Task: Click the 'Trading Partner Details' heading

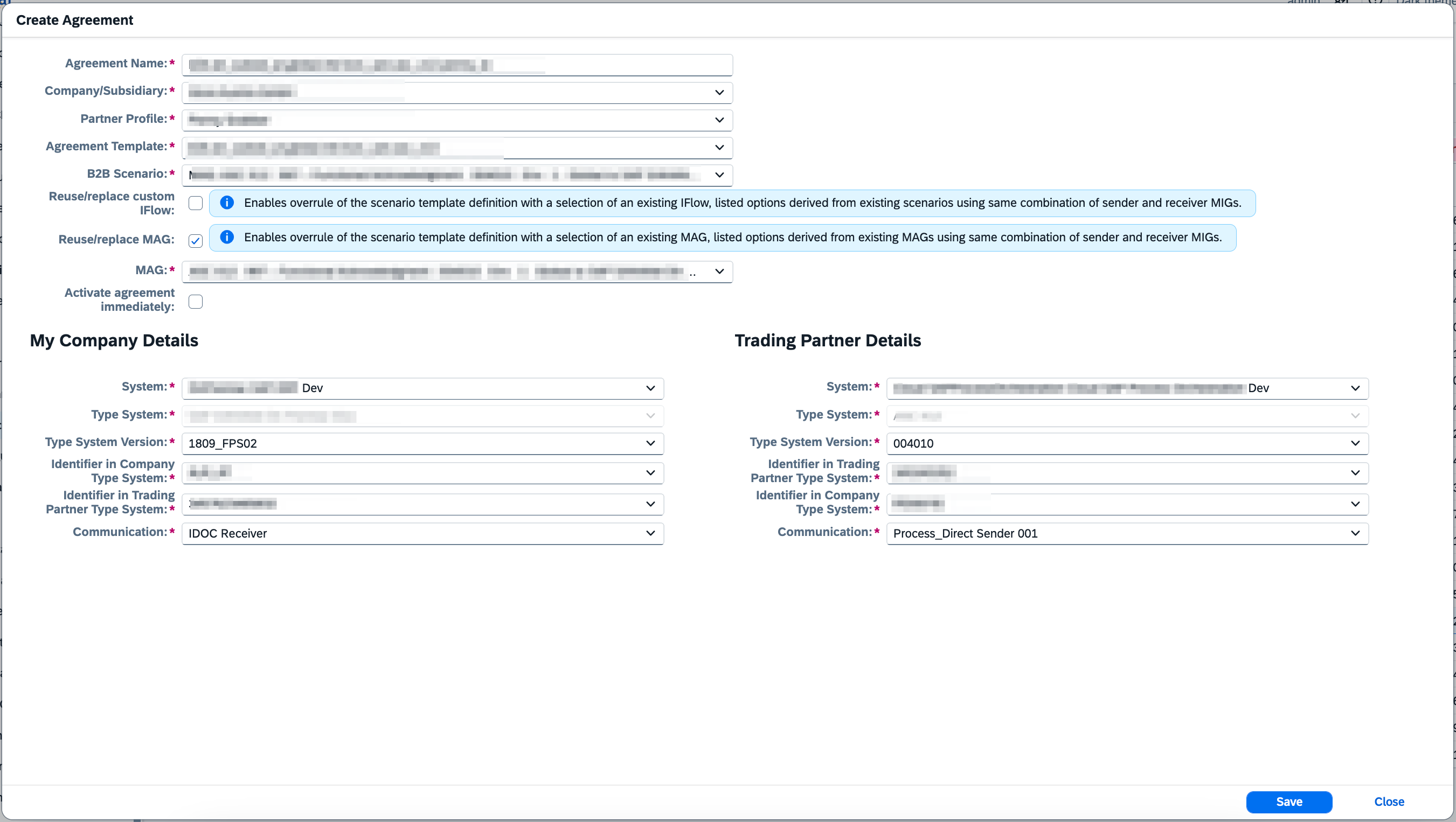Action: 828,340
